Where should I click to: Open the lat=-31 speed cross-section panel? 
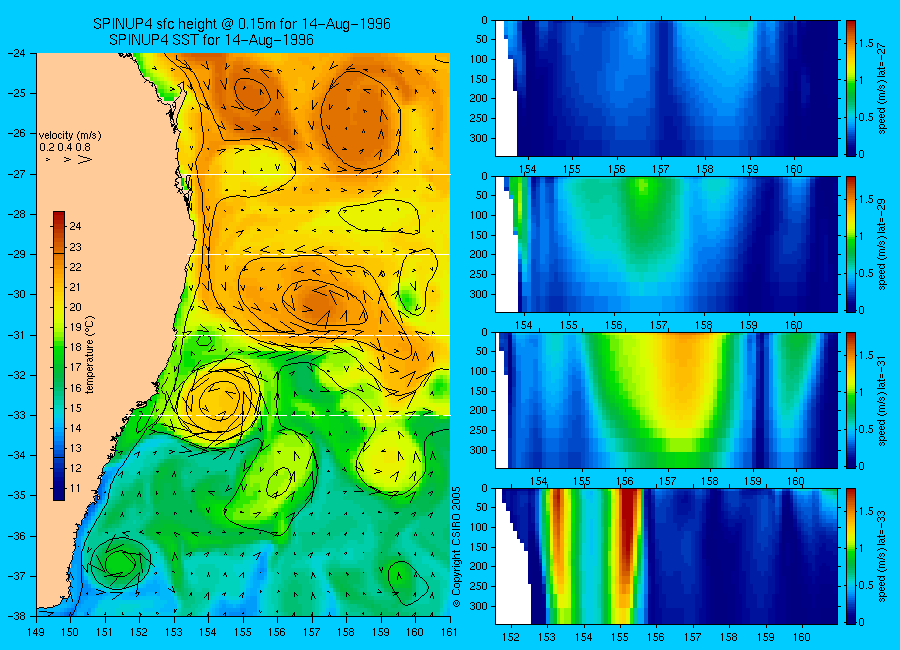coord(666,400)
